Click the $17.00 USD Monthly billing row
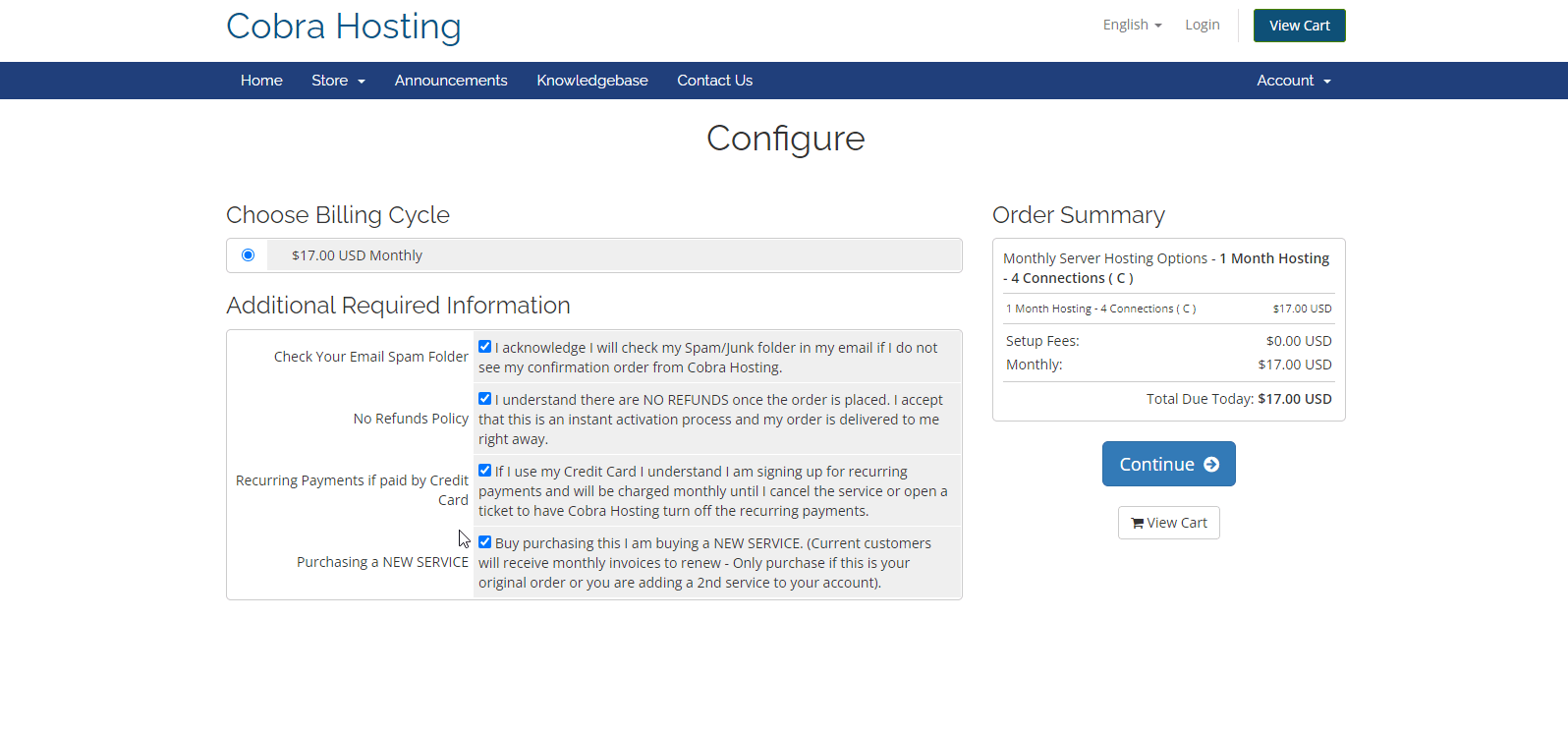The image size is (1568, 732). coord(594,255)
